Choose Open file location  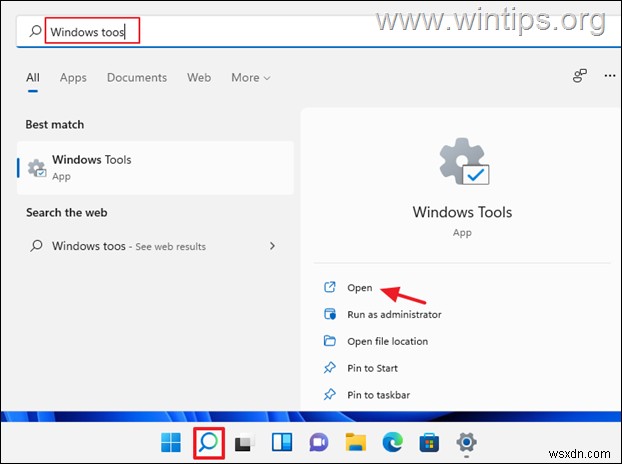tap(388, 341)
